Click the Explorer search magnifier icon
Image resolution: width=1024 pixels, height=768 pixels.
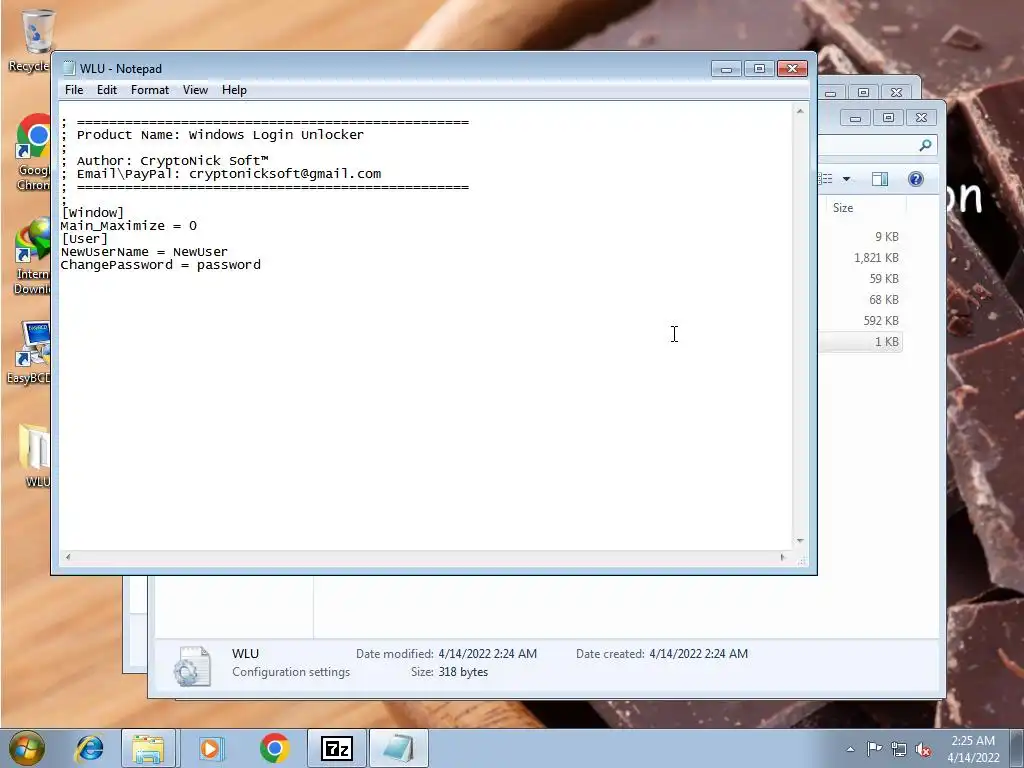coord(925,145)
